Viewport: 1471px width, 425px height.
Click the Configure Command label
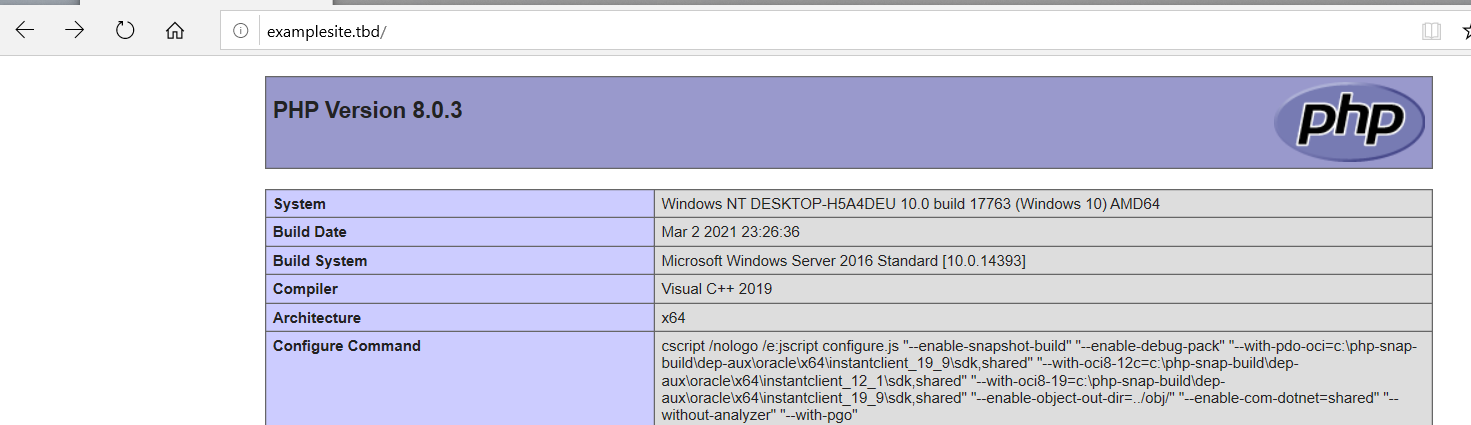point(347,346)
